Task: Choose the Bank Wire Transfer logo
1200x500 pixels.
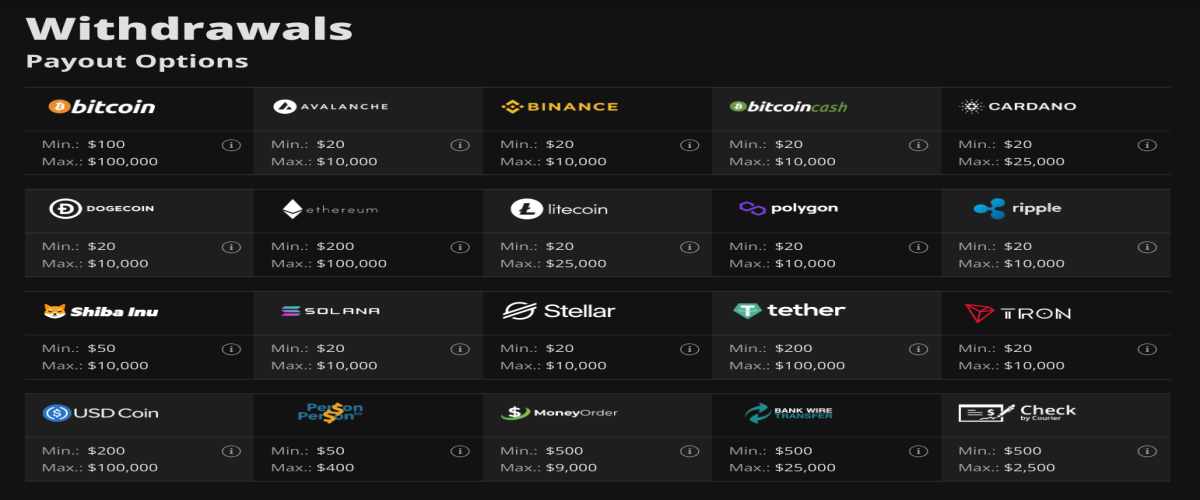Action: click(789, 413)
